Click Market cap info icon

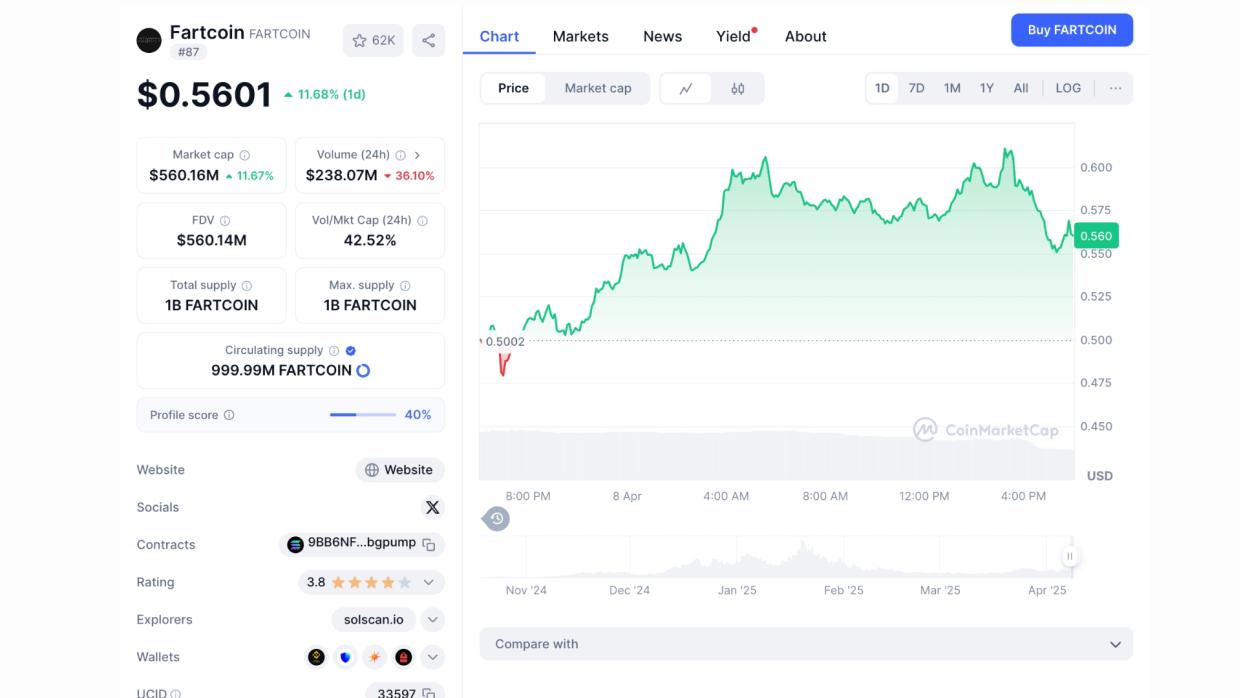pos(245,155)
